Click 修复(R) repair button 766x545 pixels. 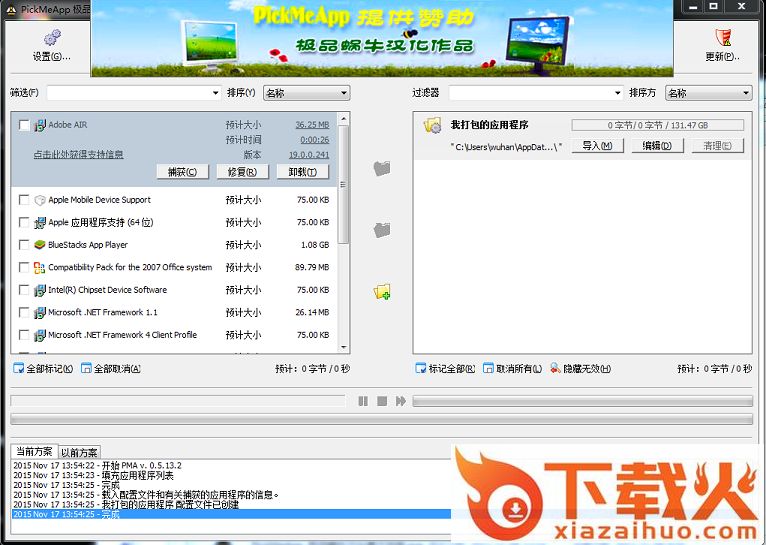point(242,172)
